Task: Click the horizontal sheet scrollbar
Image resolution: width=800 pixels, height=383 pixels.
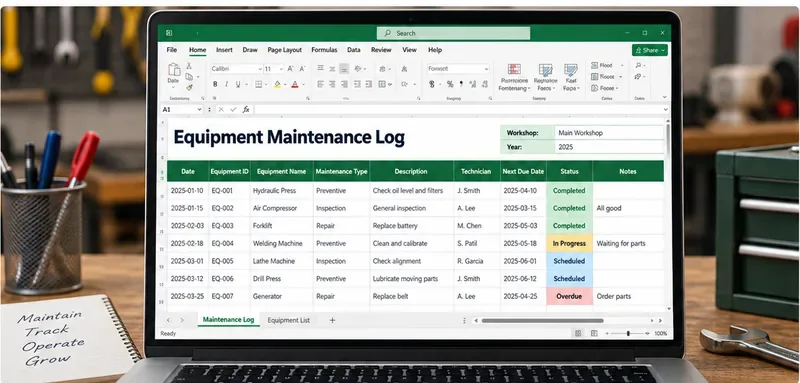Action: [x=542, y=321]
